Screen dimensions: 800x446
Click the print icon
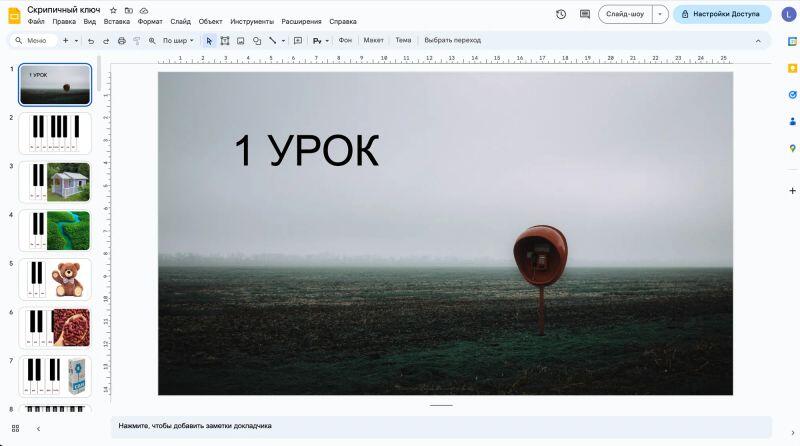point(122,41)
